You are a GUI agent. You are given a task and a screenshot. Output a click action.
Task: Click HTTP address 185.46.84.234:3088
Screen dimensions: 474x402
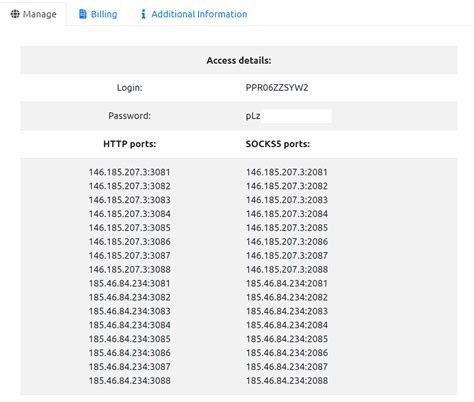pyautogui.click(x=130, y=381)
